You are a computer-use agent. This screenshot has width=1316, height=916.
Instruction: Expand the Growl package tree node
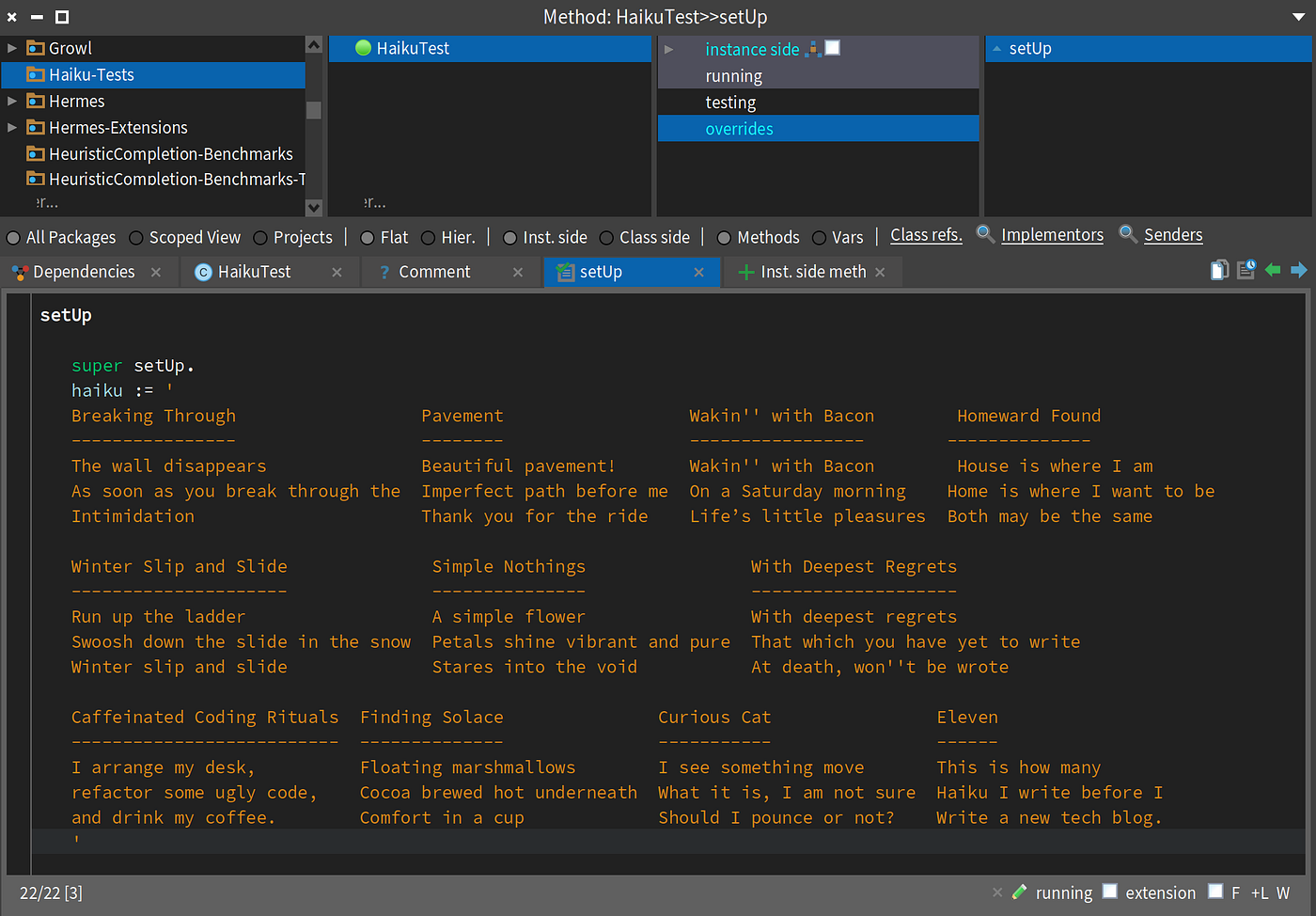click(x=12, y=48)
